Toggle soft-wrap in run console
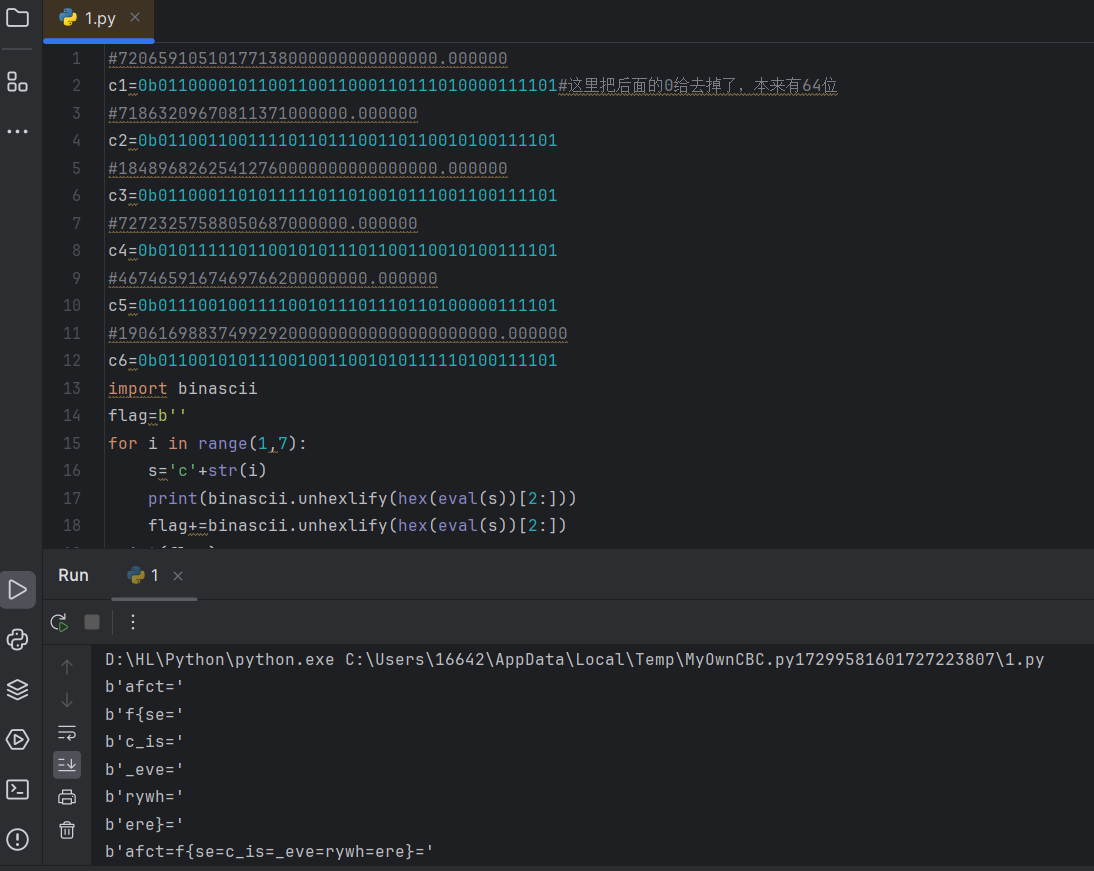This screenshot has height=871, width=1094. click(x=67, y=732)
